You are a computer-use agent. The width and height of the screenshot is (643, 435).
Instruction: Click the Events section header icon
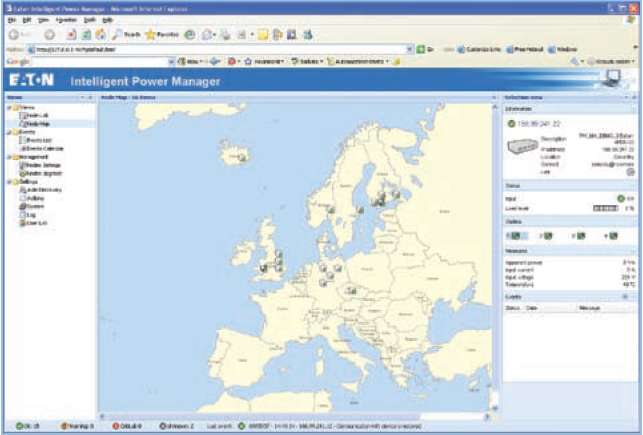tap(625, 296)
